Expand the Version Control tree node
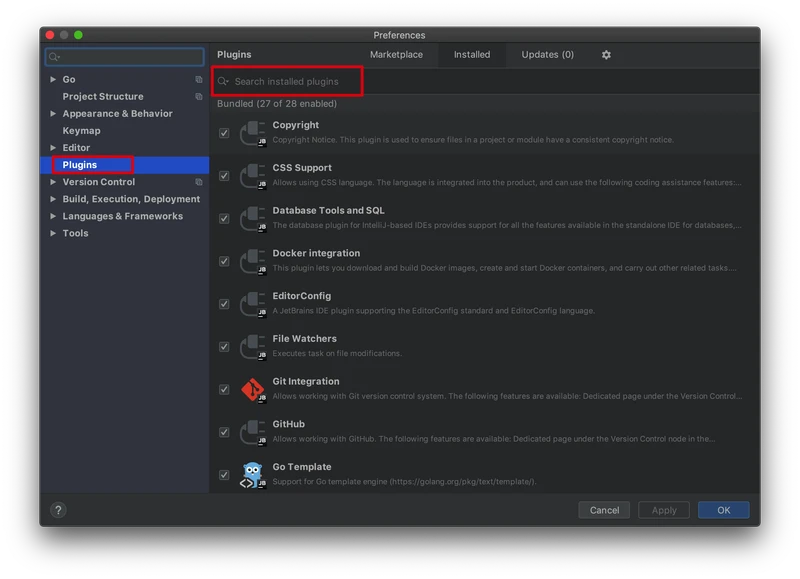The width and height of the screenshot is (800, 579). click(x=53, y=181)
